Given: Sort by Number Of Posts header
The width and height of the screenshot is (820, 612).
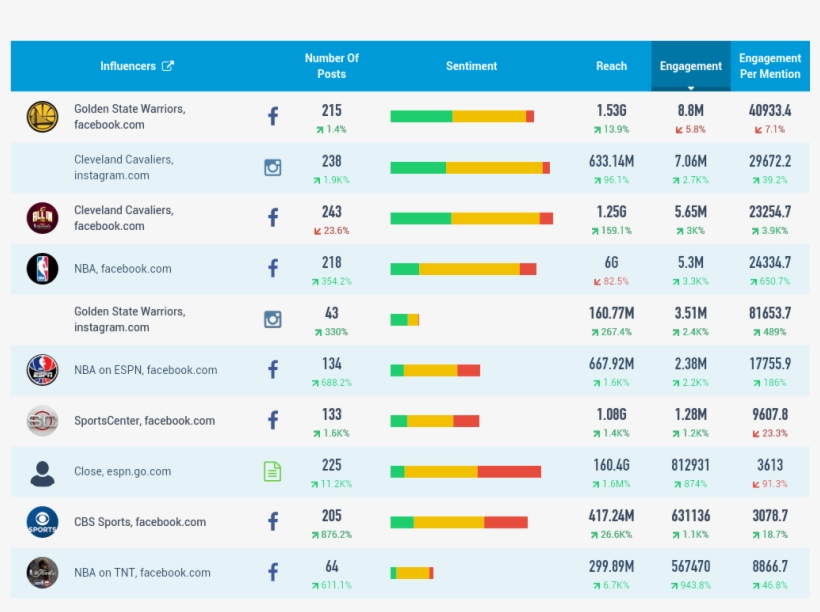Looking at the screenshot, I should [x=332, y=66].
